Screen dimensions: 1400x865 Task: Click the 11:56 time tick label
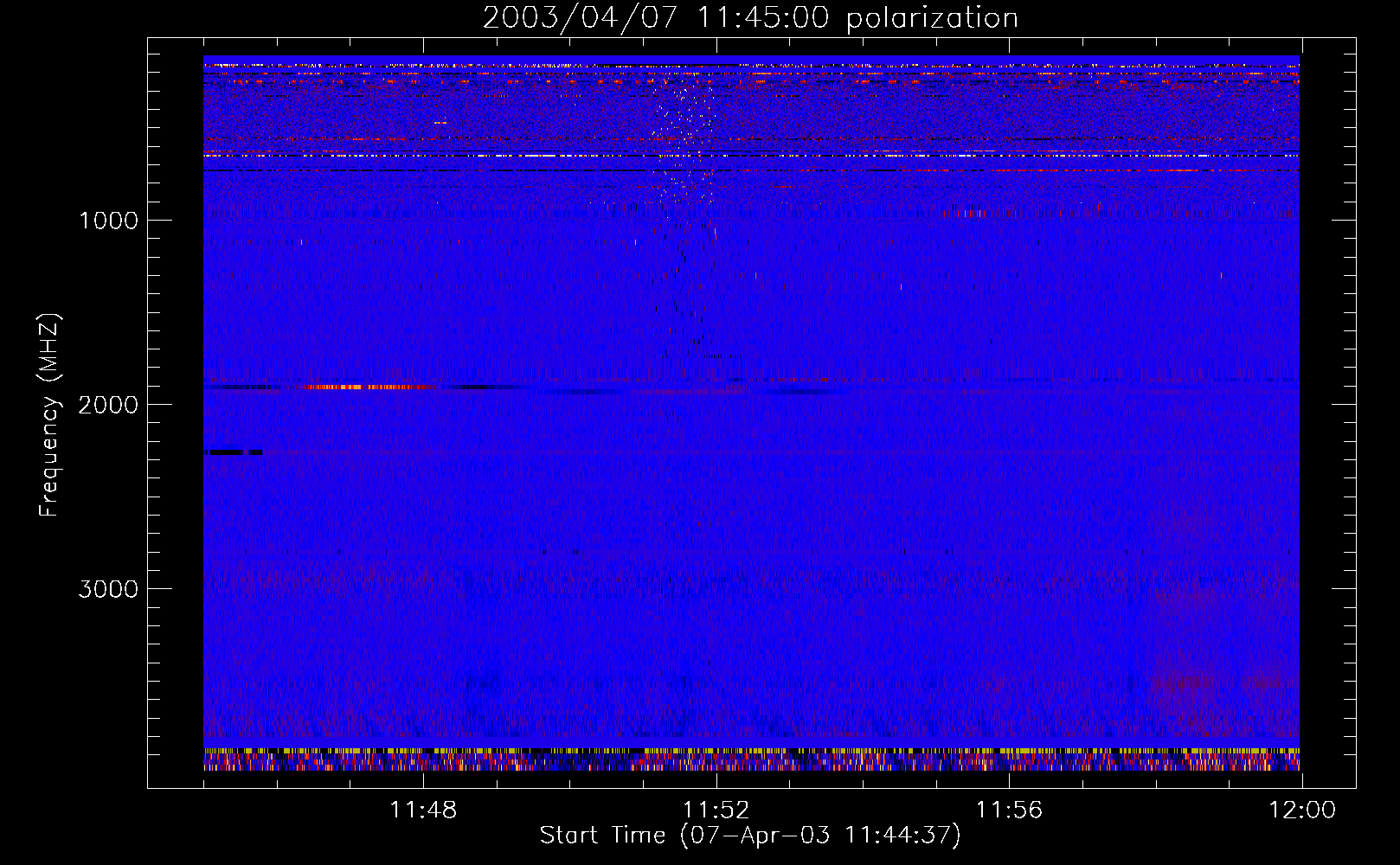pos(1009,810)
